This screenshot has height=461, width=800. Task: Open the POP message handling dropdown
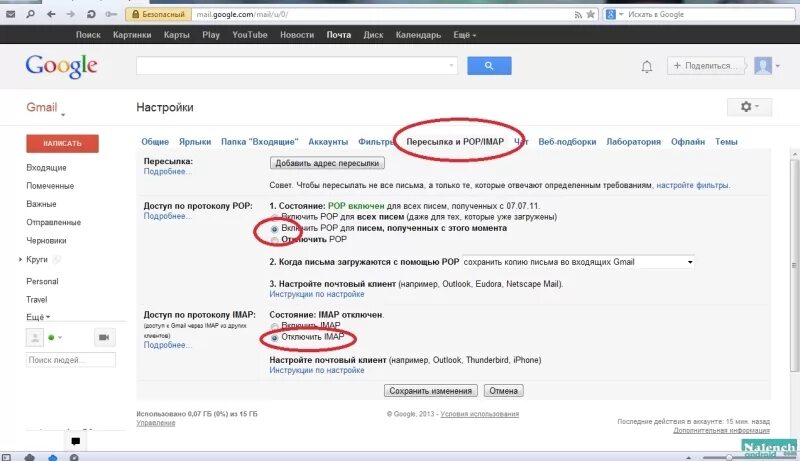click(x=578, y=262)
